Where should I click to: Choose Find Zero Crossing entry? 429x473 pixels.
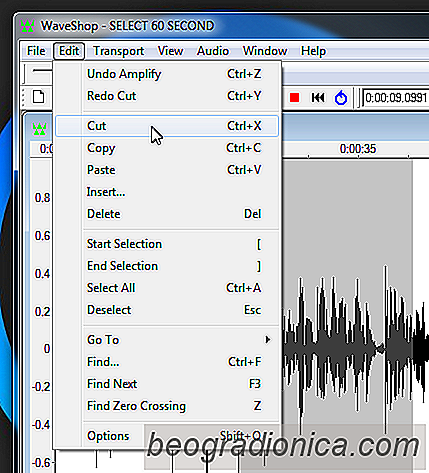click(167, 406)
